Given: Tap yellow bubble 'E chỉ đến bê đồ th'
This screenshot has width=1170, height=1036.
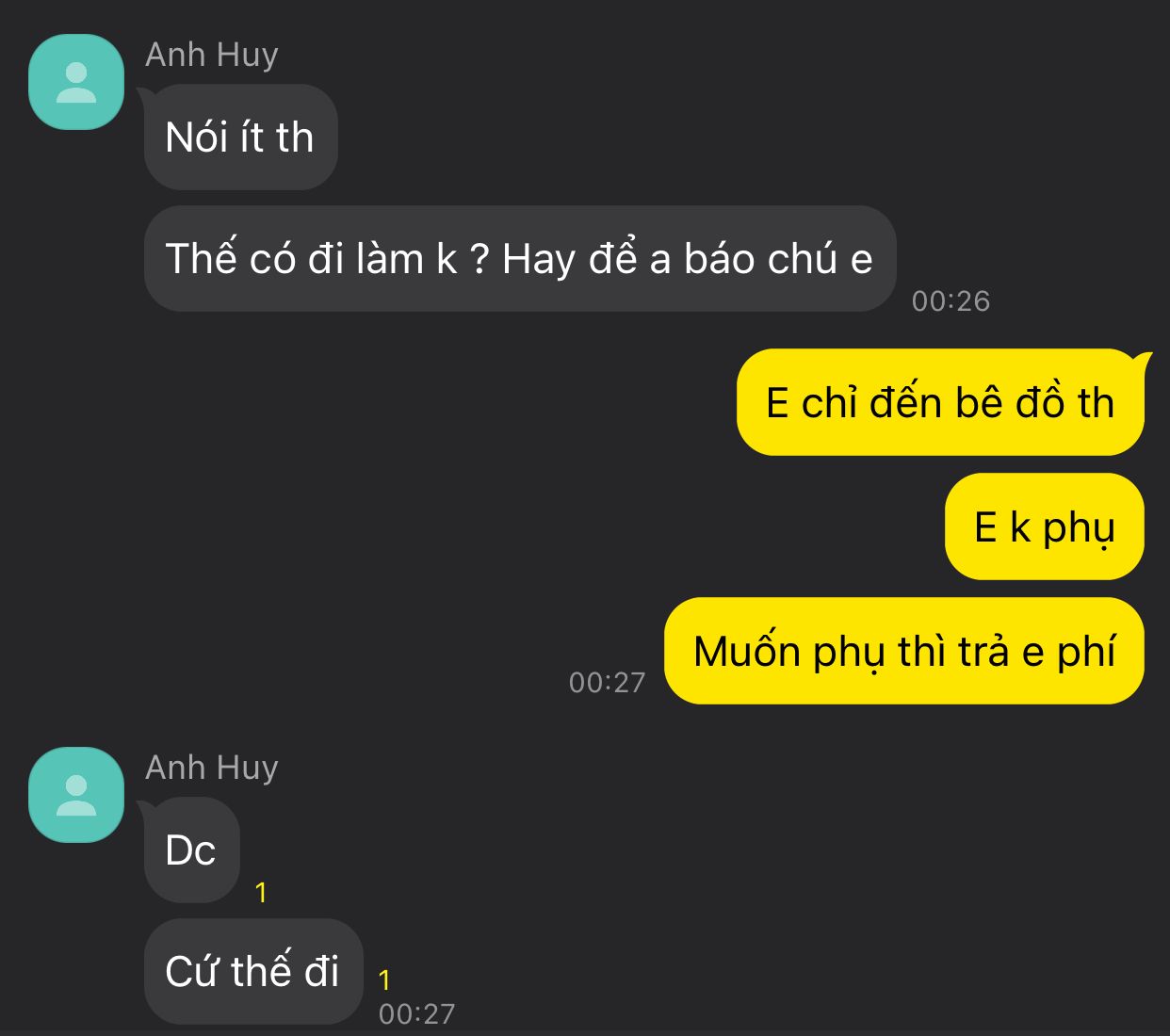Looking at the screenshot, I should pos(940,402).
